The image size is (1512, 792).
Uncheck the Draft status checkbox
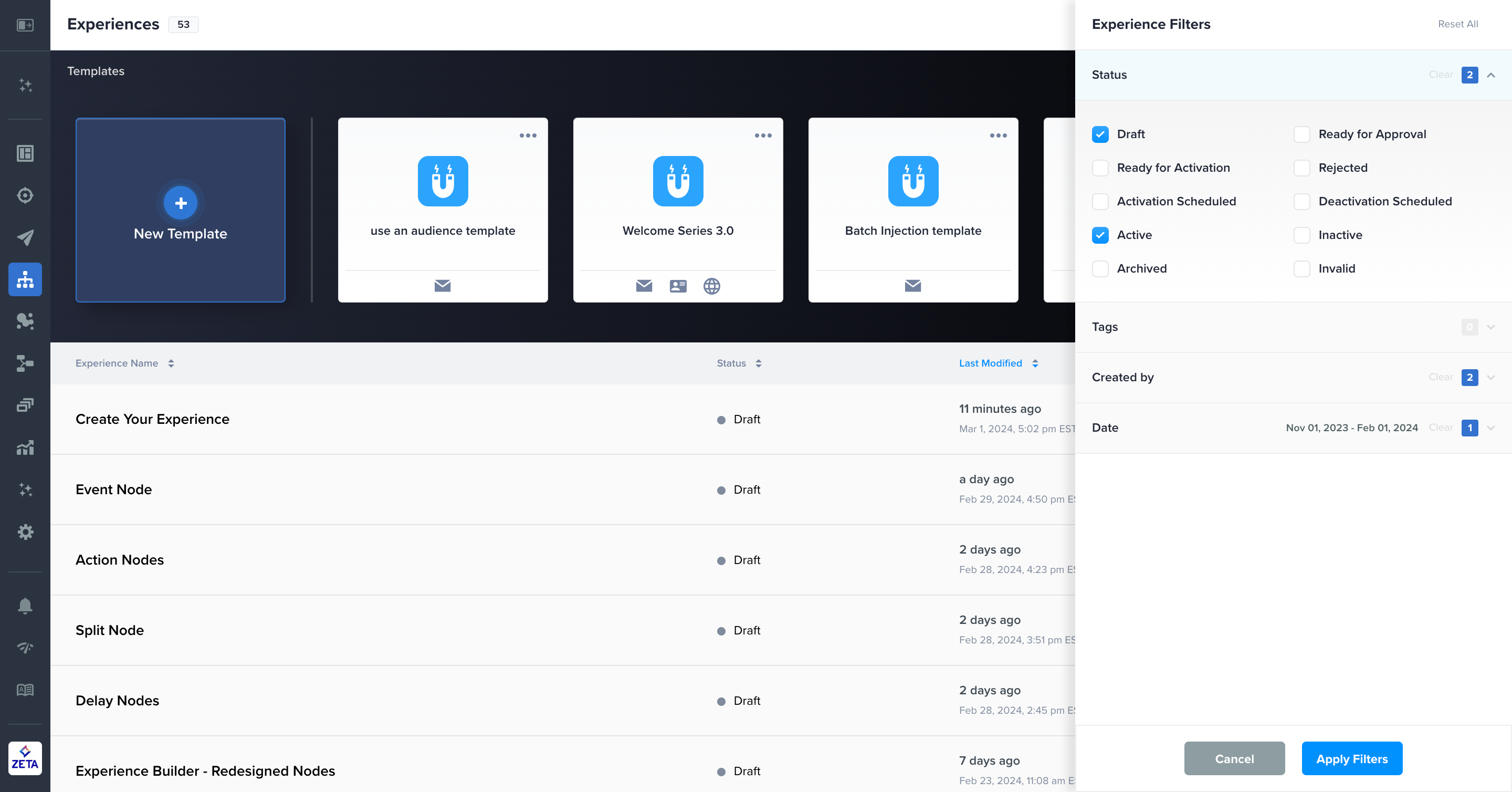tap(1100, 134)
